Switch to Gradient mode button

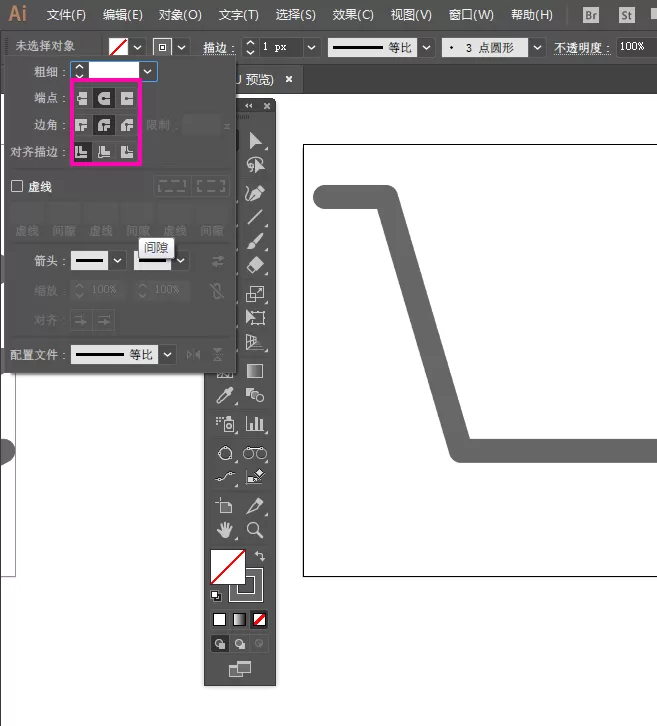[239, 620]
